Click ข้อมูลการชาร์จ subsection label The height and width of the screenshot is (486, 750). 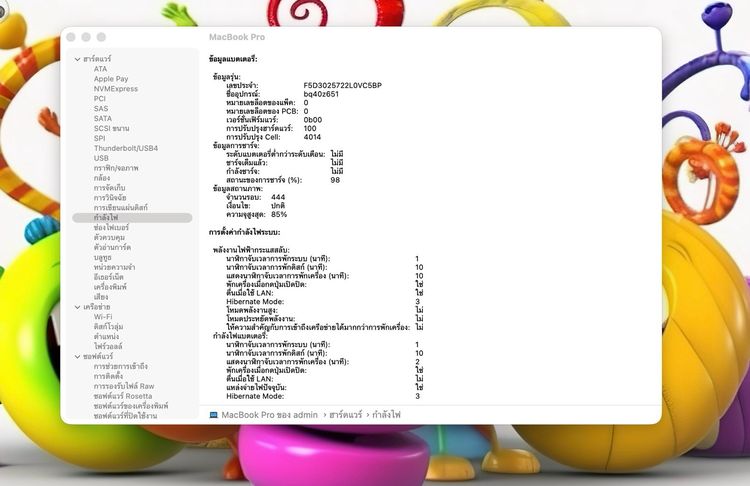(236, 145)
